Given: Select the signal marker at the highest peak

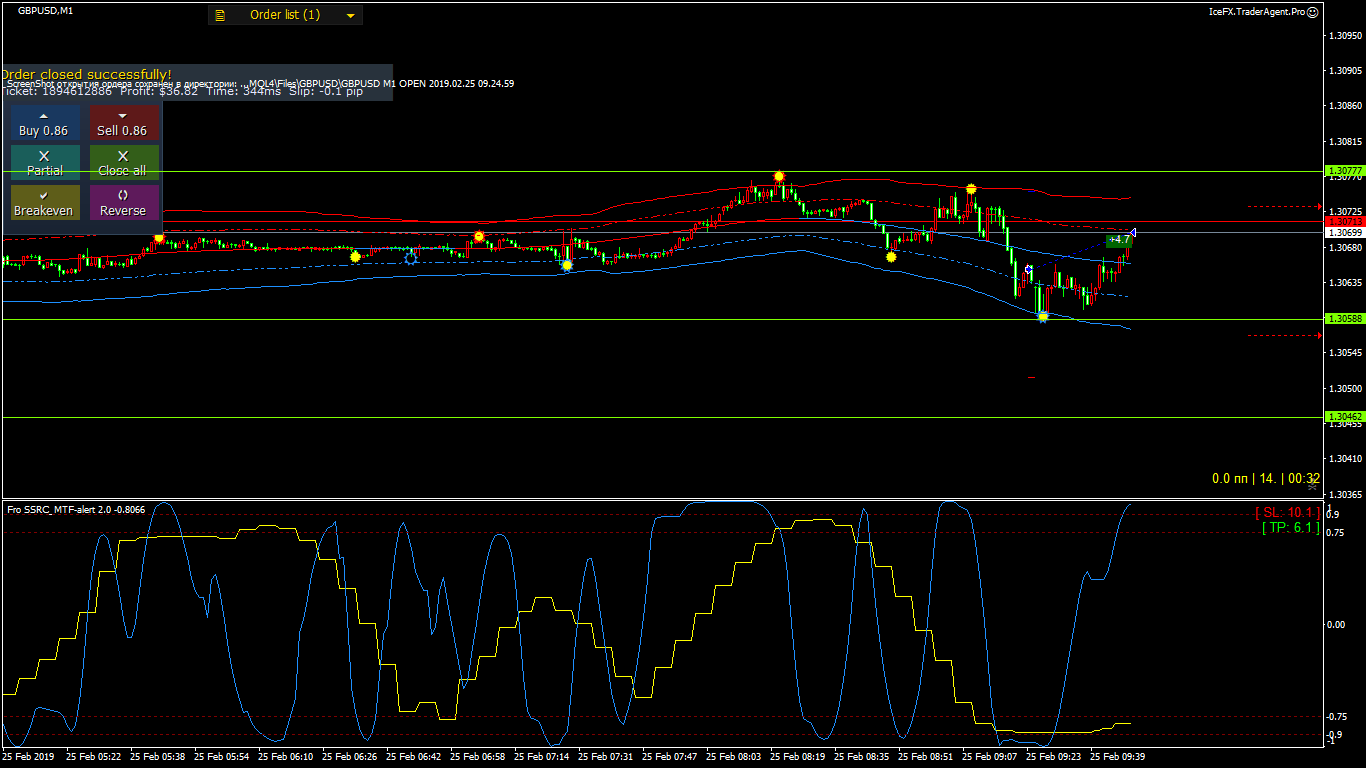Looking at the screenshot, I should coord(779,177).
